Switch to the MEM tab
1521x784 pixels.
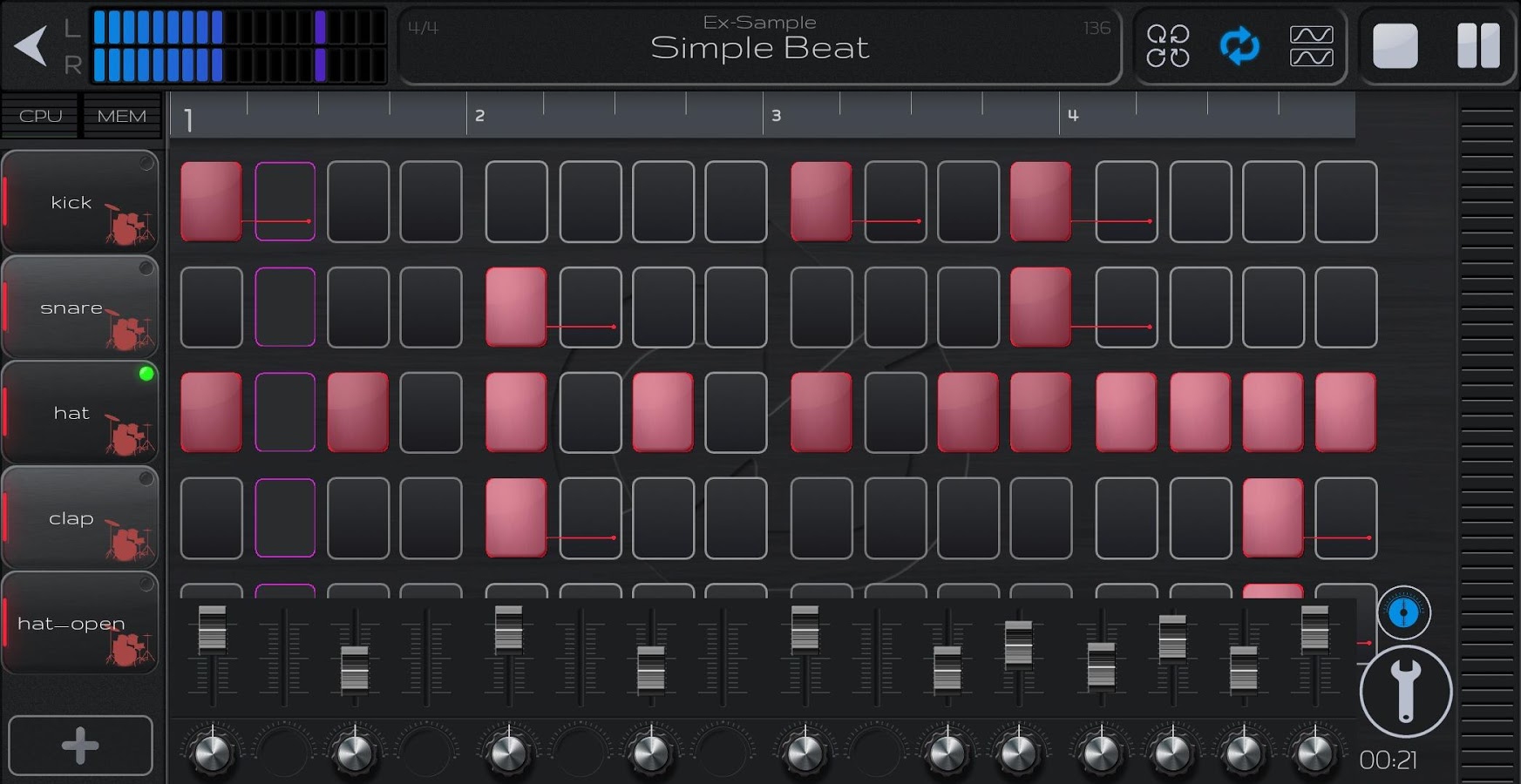coord(122,116)
